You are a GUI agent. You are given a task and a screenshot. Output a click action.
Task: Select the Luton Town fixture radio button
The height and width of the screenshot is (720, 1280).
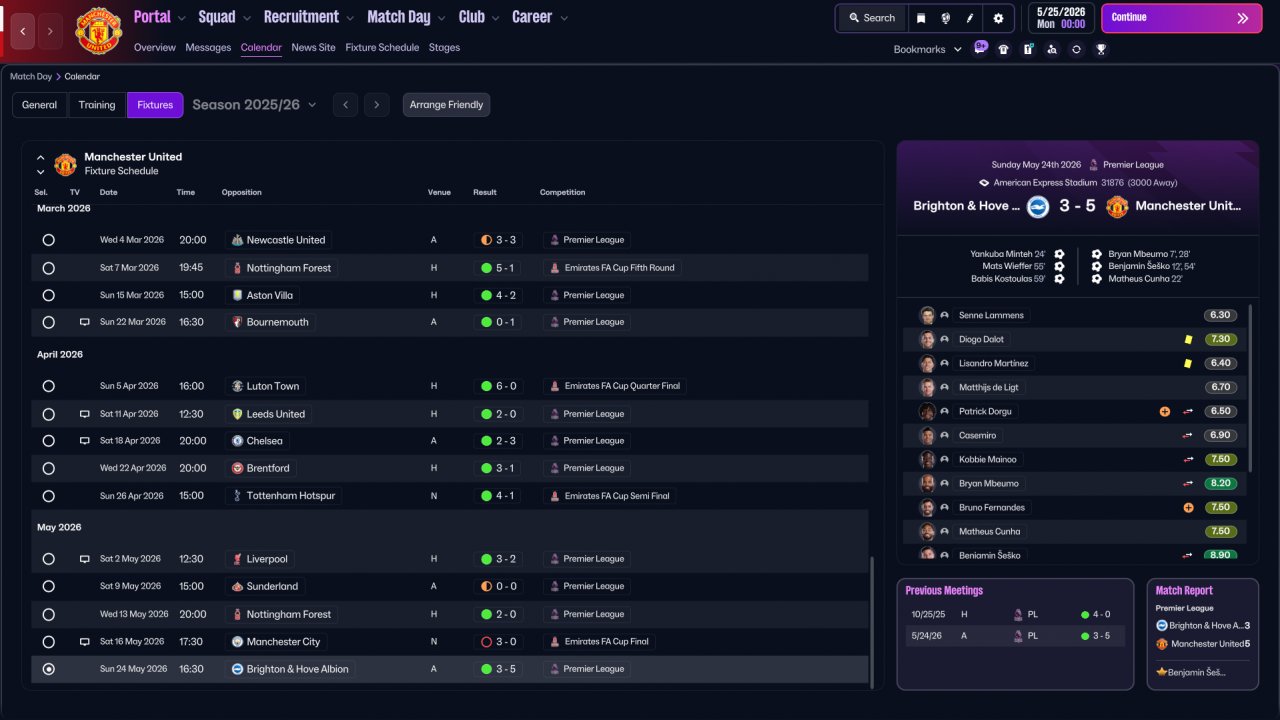pyautogui.click(x=48, y=386)
